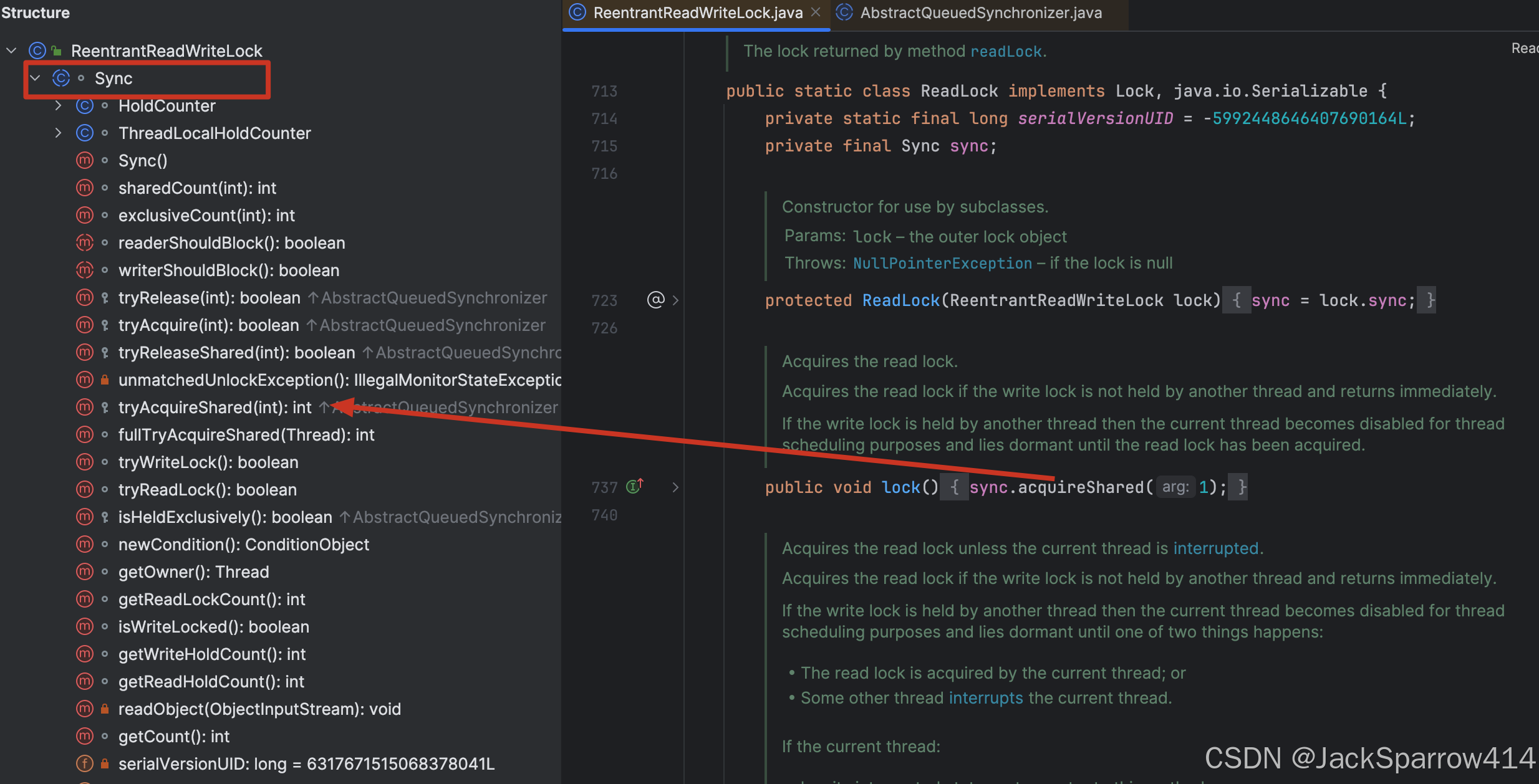Click the abstract method icon of writerShouldBlock()
Viewport: 1539px width, 784px height.
point(85,270)
